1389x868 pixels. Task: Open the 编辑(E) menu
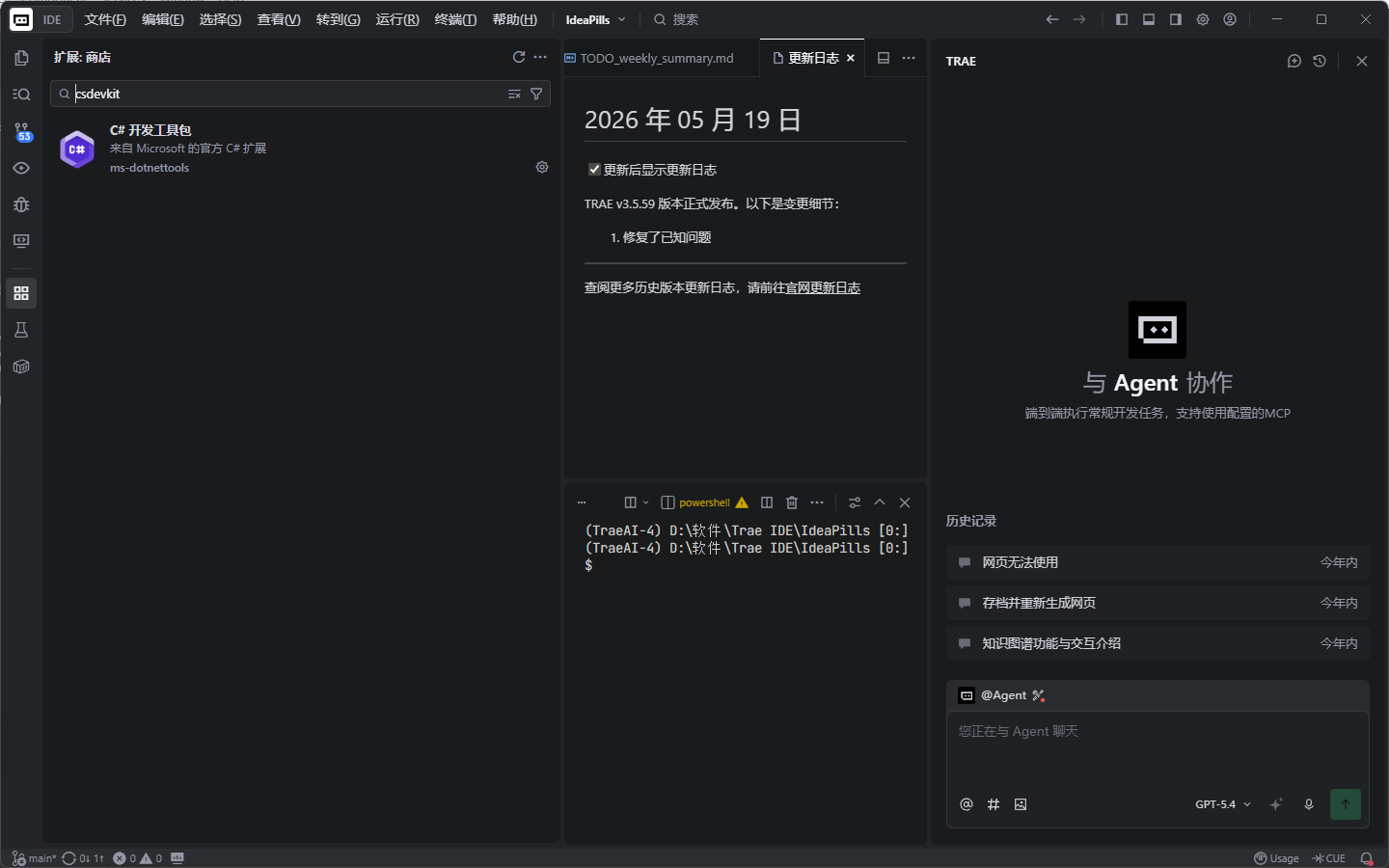162,19
